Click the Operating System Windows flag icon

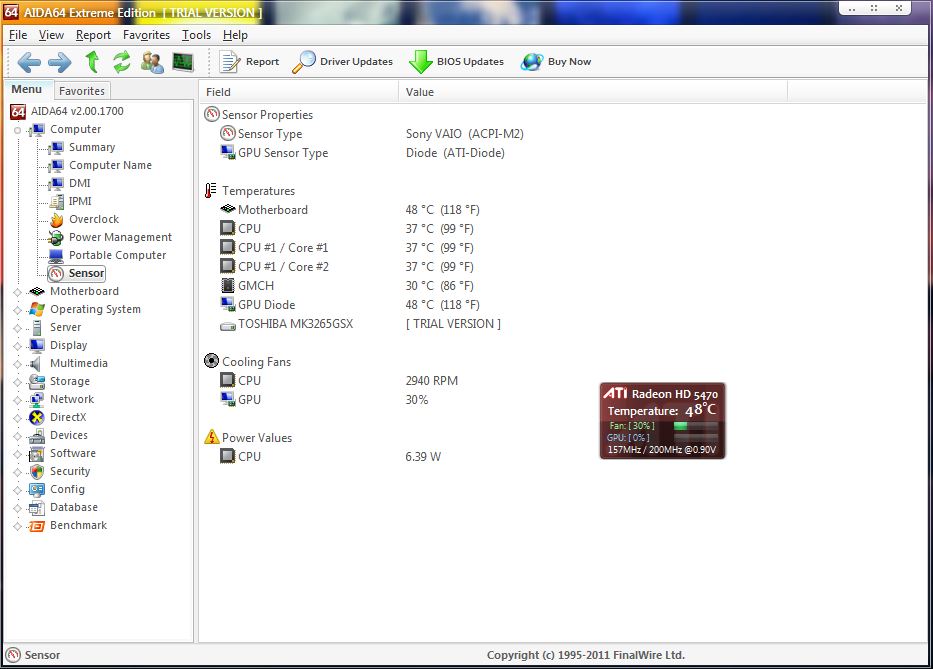tap(37, 310)
